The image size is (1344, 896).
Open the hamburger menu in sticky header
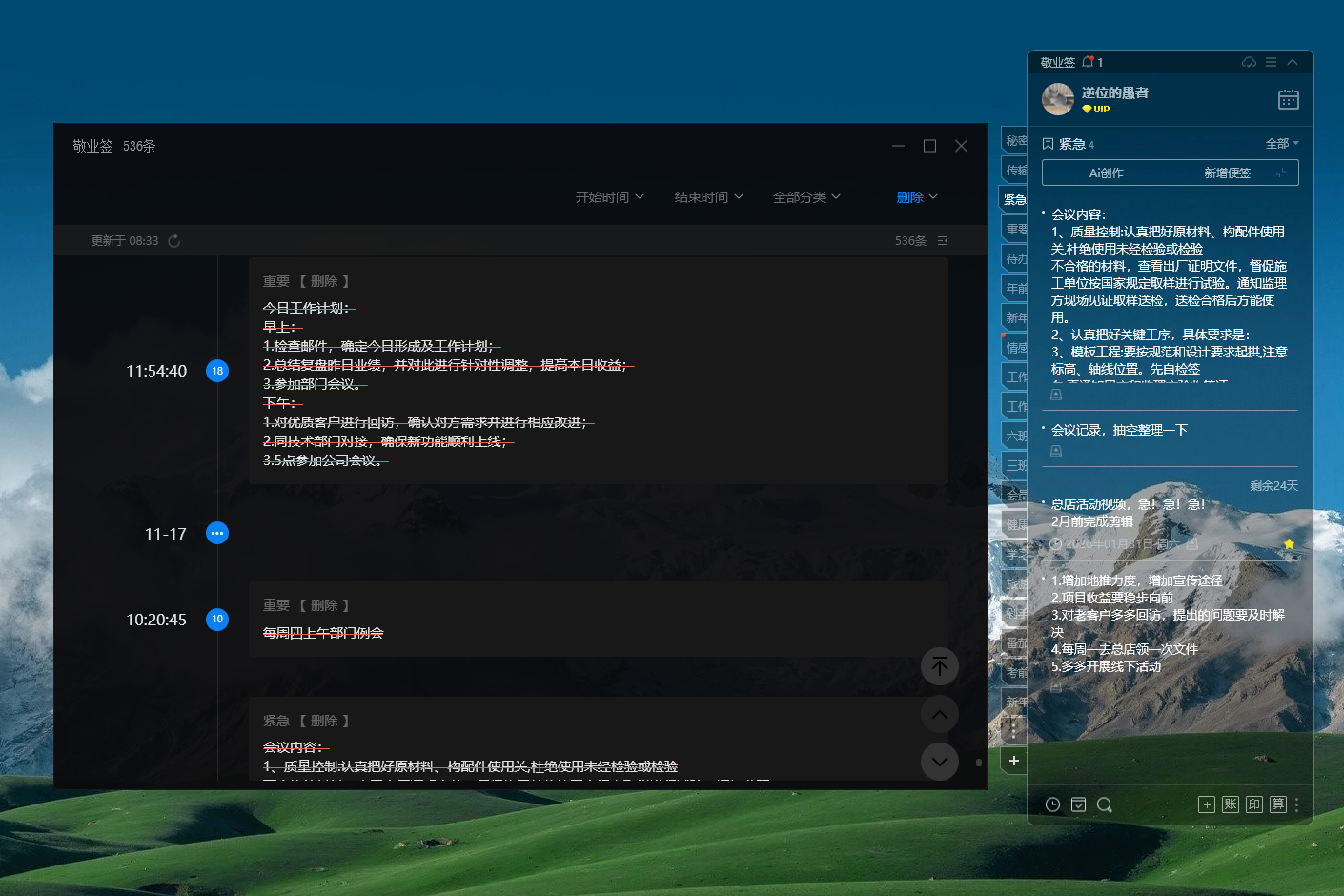tap(1271, 62)
